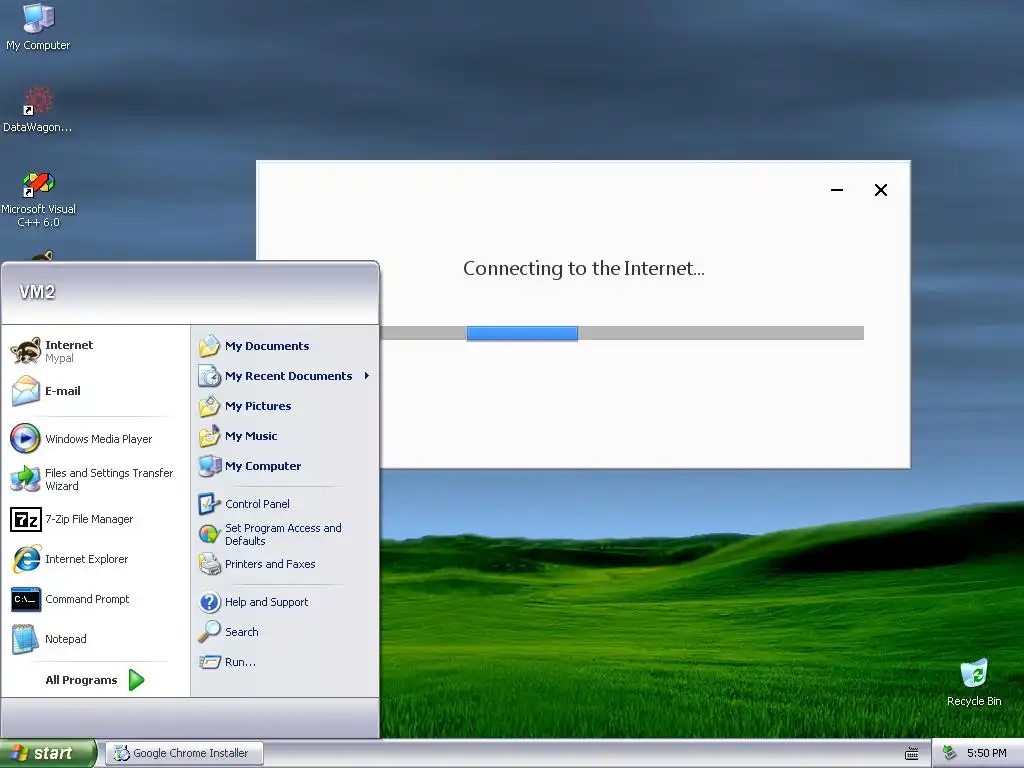Expand My Recent Documents submenu arrow
The width and height of the screenshot is (1024, 768).
(367, 376)
